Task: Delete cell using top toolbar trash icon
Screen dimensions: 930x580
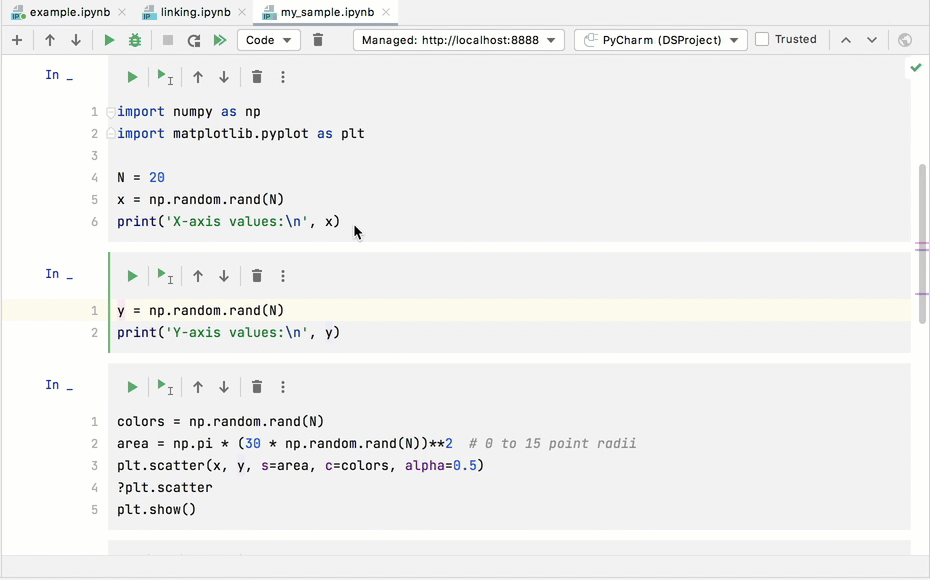Action: coord(318,40)
